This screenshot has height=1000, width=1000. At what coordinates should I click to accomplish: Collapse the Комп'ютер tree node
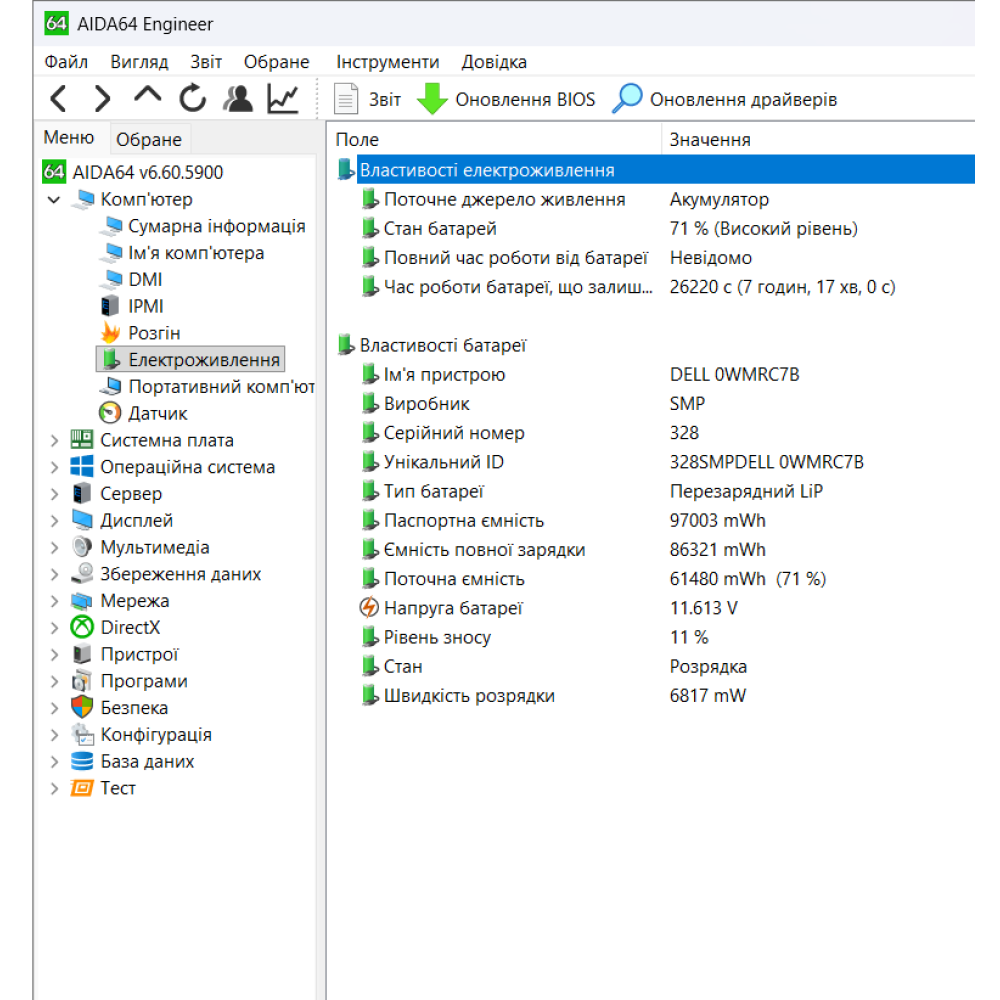pyautogui.click(x=55, y=199)
